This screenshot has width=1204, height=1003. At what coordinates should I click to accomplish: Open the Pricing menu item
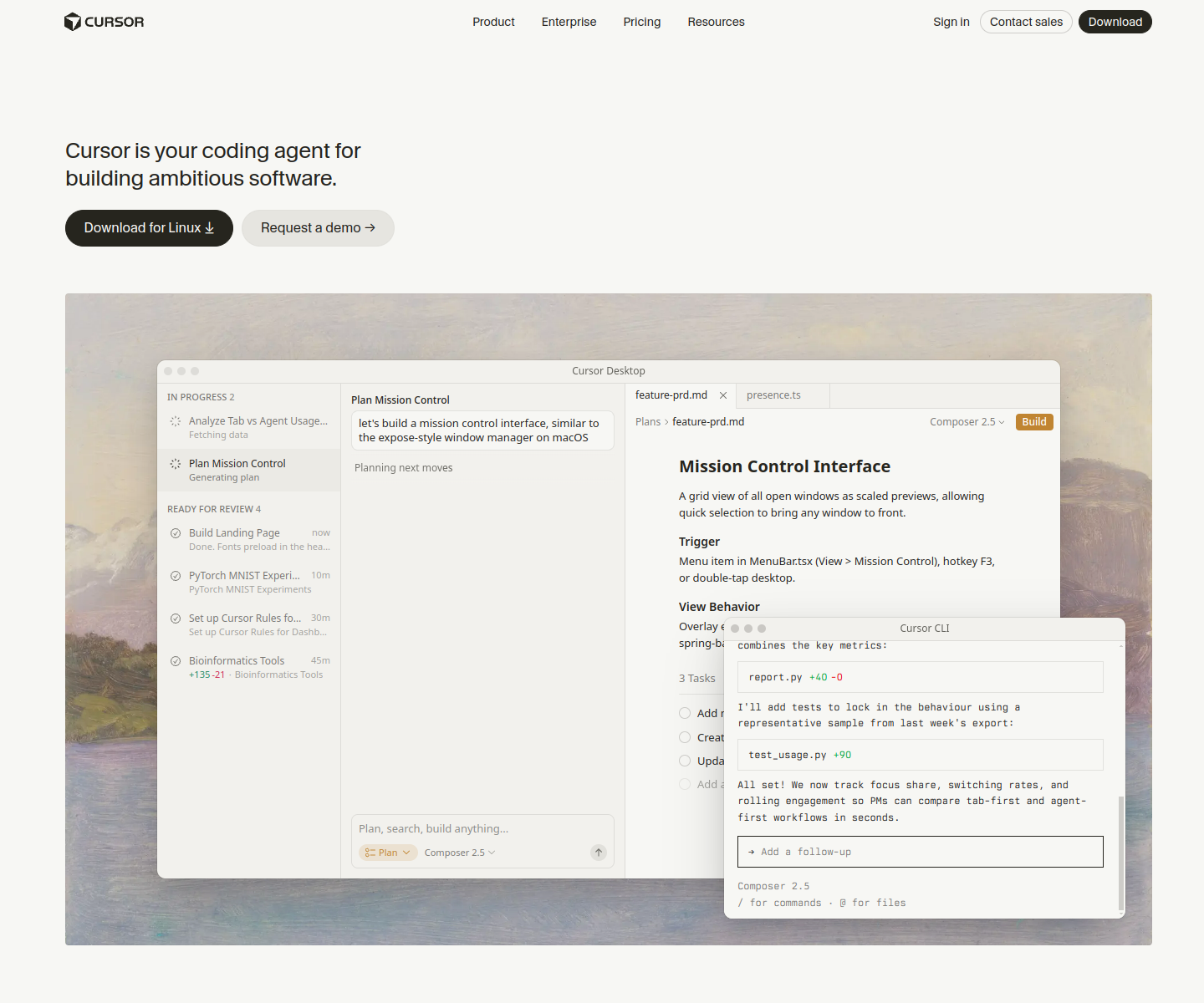(x=642, y=22)
